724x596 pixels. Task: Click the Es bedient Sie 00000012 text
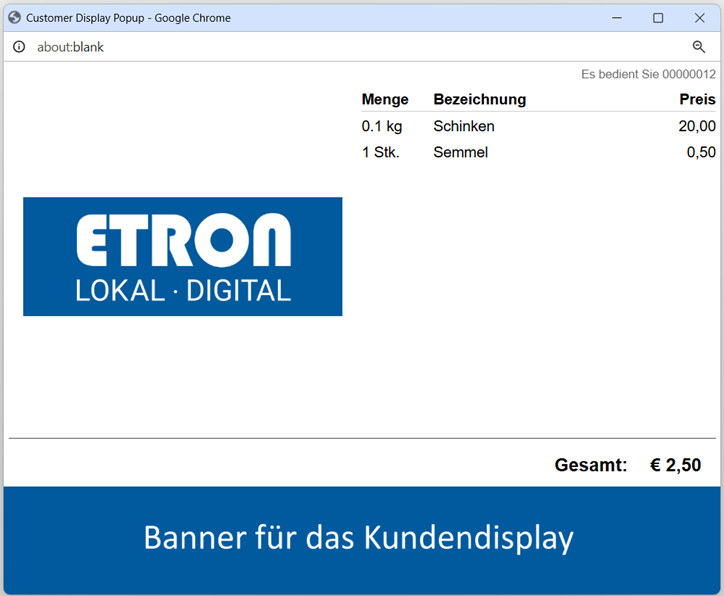pos(648,74)
